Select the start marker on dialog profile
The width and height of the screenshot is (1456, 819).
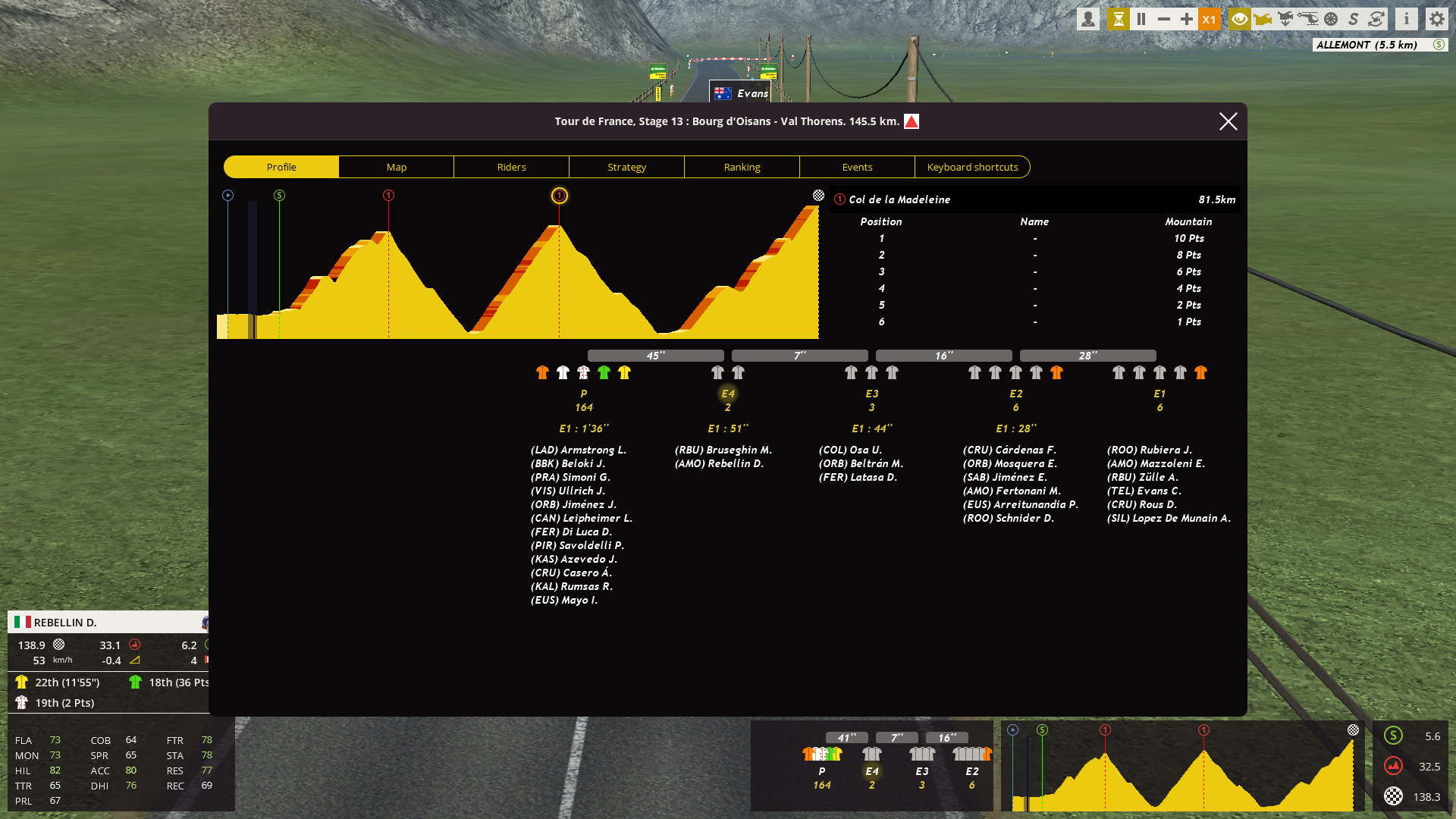[227, 196]
